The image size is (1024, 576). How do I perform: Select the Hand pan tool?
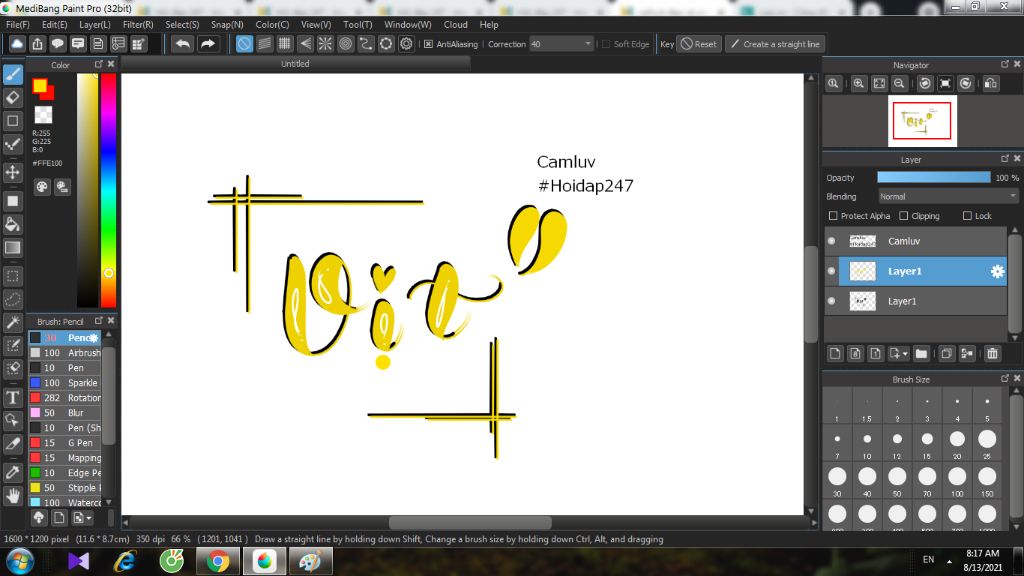pos(12,496)
